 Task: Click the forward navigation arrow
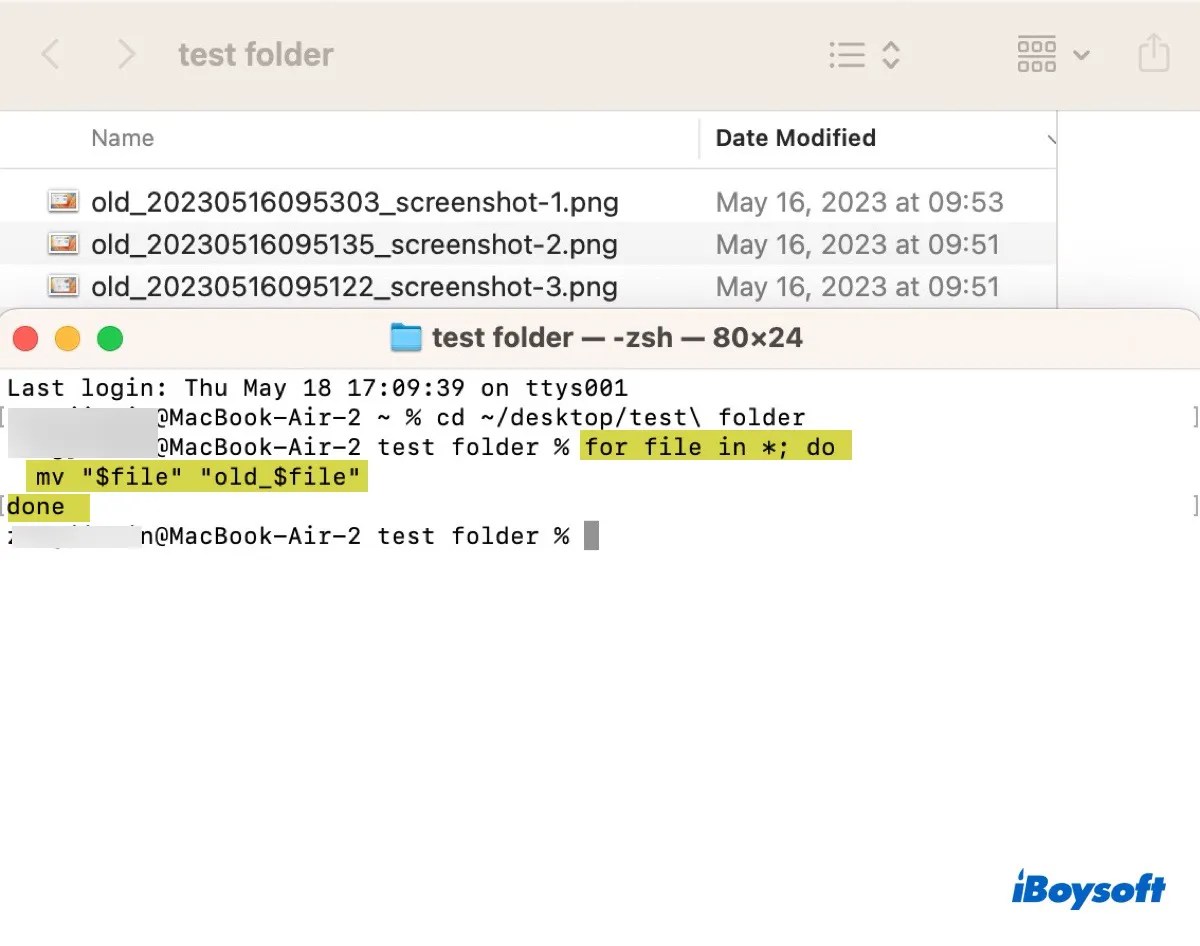[x=126, y=55]
